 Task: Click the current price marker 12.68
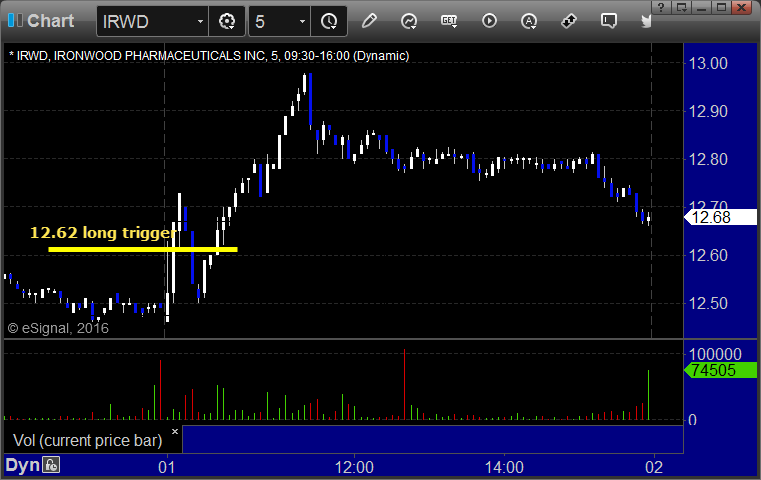(720, 217)
